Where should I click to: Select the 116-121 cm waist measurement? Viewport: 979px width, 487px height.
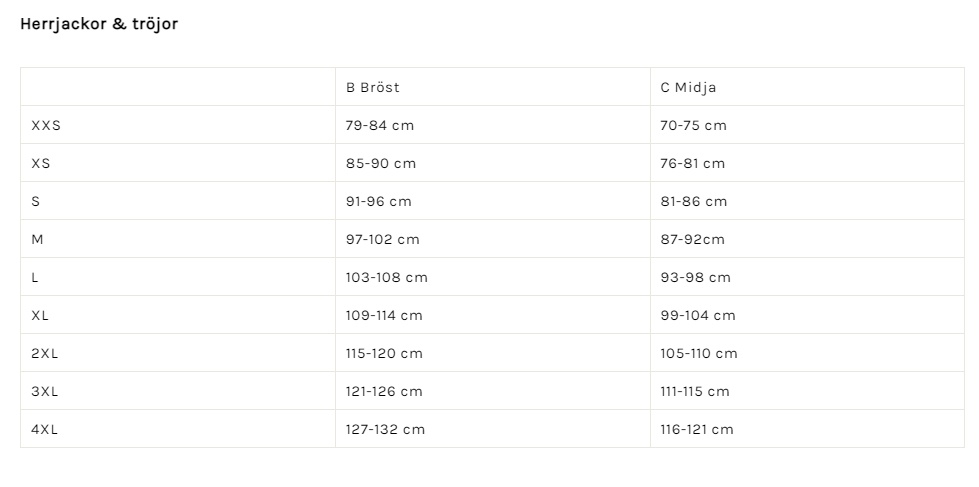(x=697, y=429)
